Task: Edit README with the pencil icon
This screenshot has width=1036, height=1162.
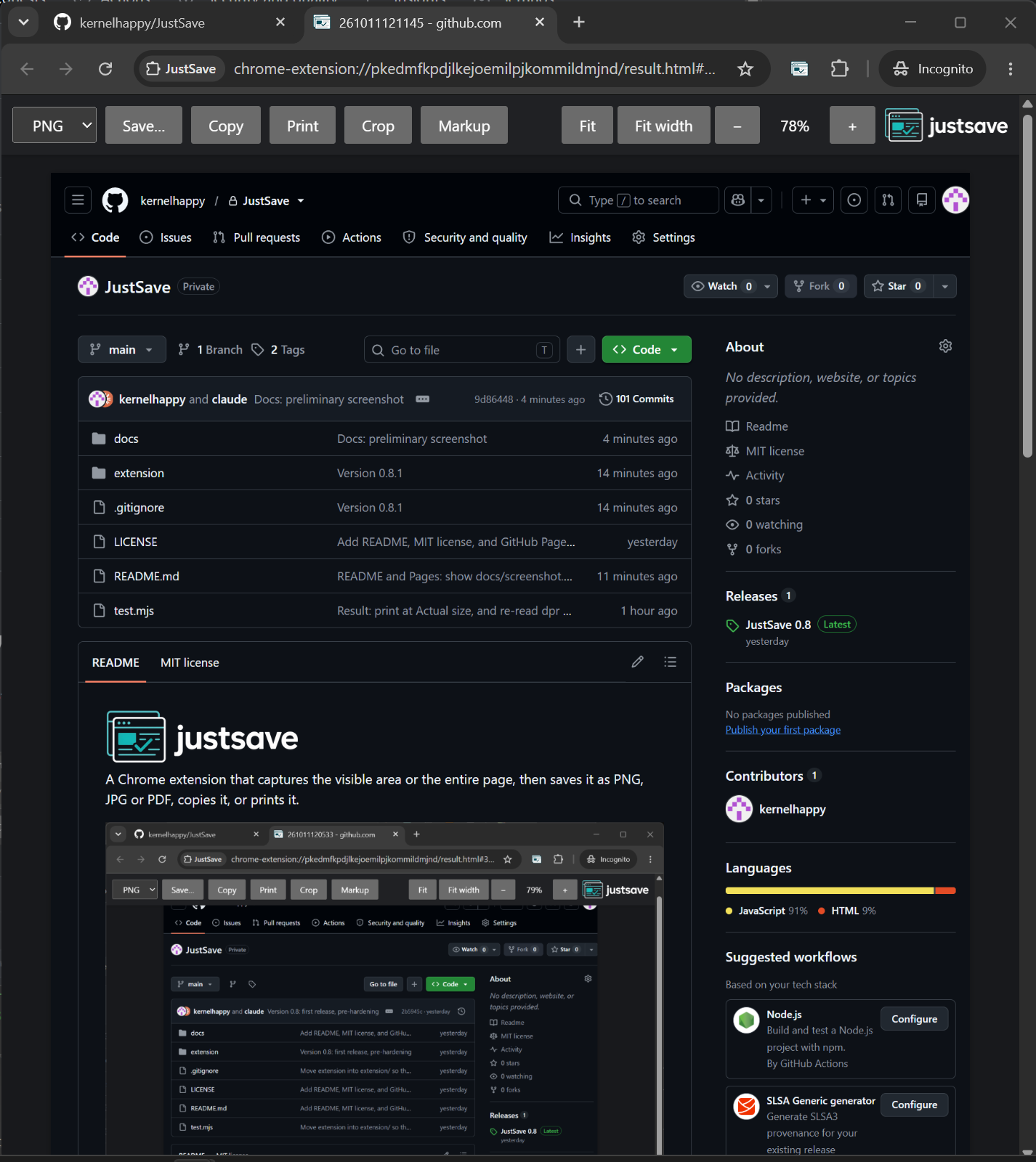Action: pos(637,662)
